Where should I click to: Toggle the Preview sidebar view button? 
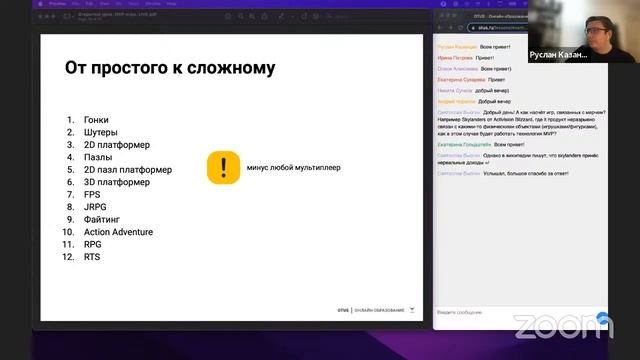[x=67, y=16]
